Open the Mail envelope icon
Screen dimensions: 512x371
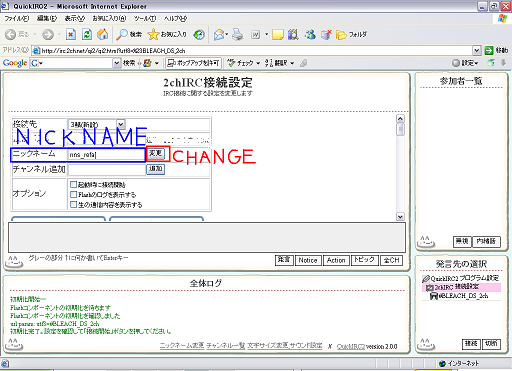[x=220, y=34]
